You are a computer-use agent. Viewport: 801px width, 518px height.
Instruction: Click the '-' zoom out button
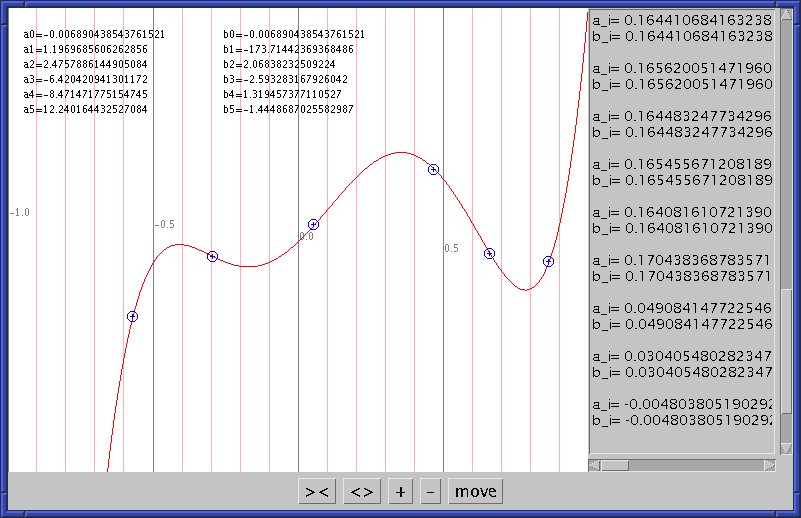coord(431,491)
